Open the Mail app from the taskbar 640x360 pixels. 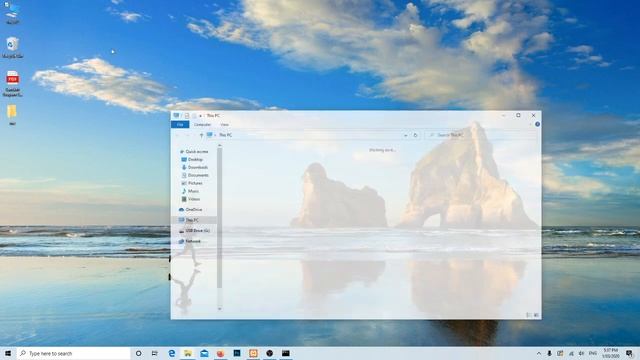coord(204,353)
